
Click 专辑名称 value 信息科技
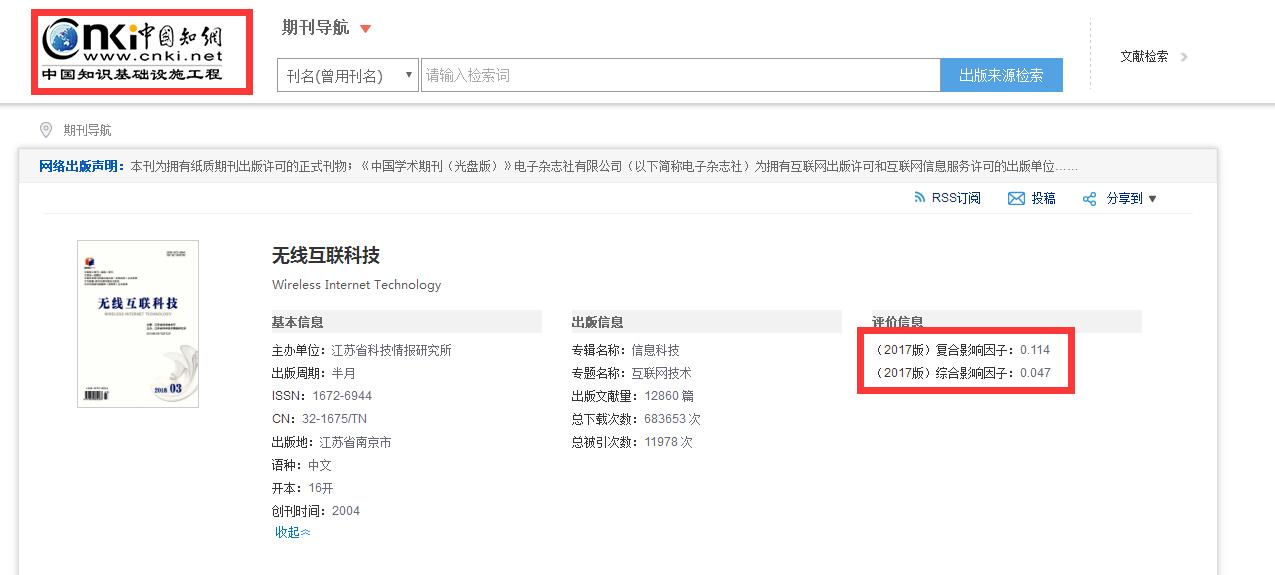[x=655, y=350]
